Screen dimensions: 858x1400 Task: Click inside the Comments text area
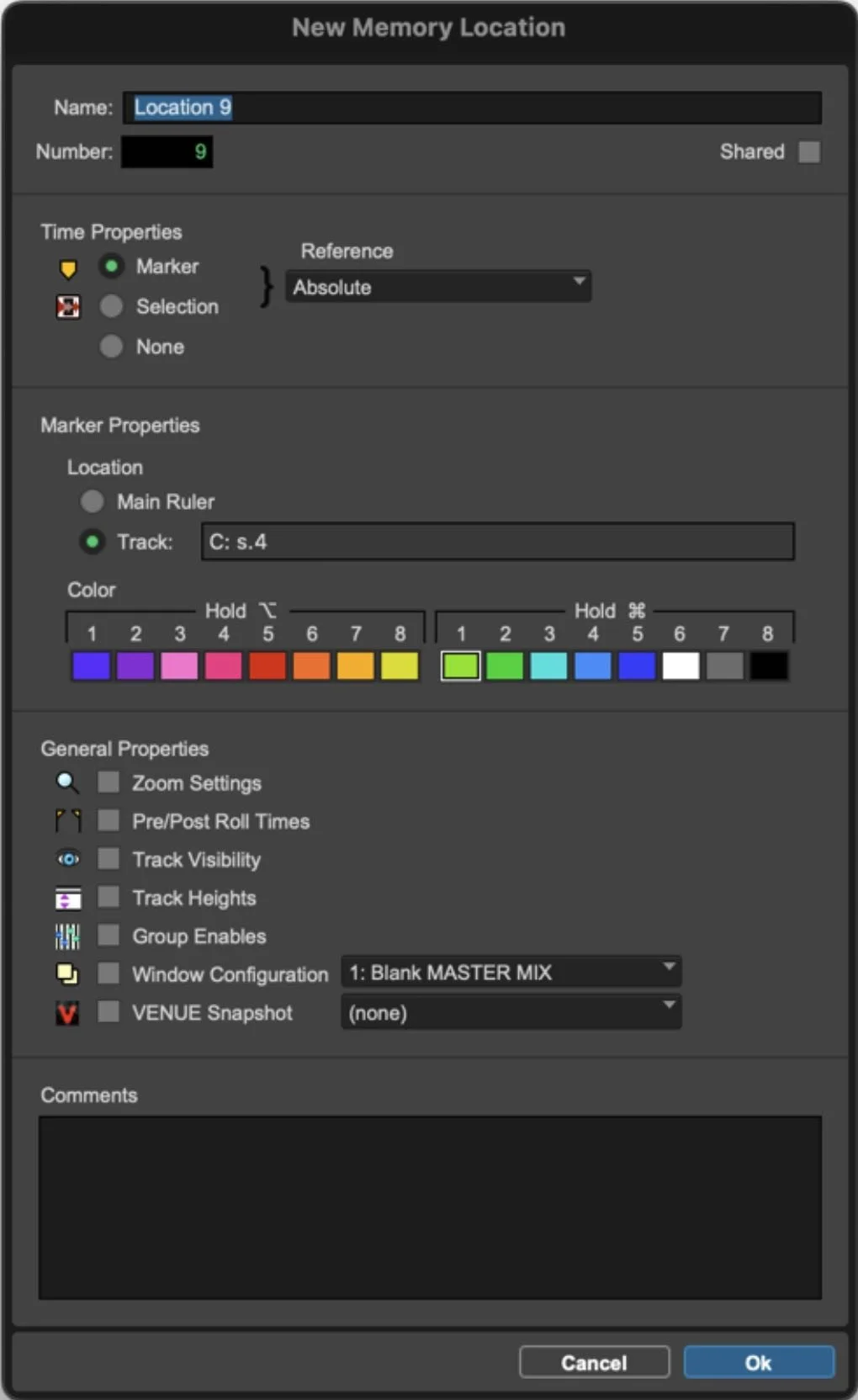coord(430,1207)
